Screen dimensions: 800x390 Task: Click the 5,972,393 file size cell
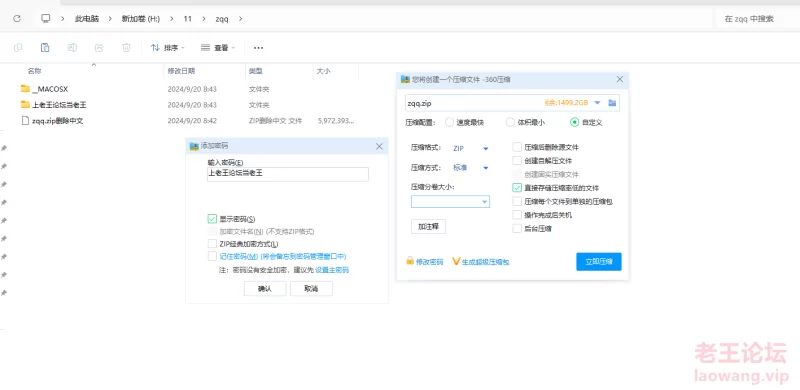pyautogui.click(x=336, y=121)
